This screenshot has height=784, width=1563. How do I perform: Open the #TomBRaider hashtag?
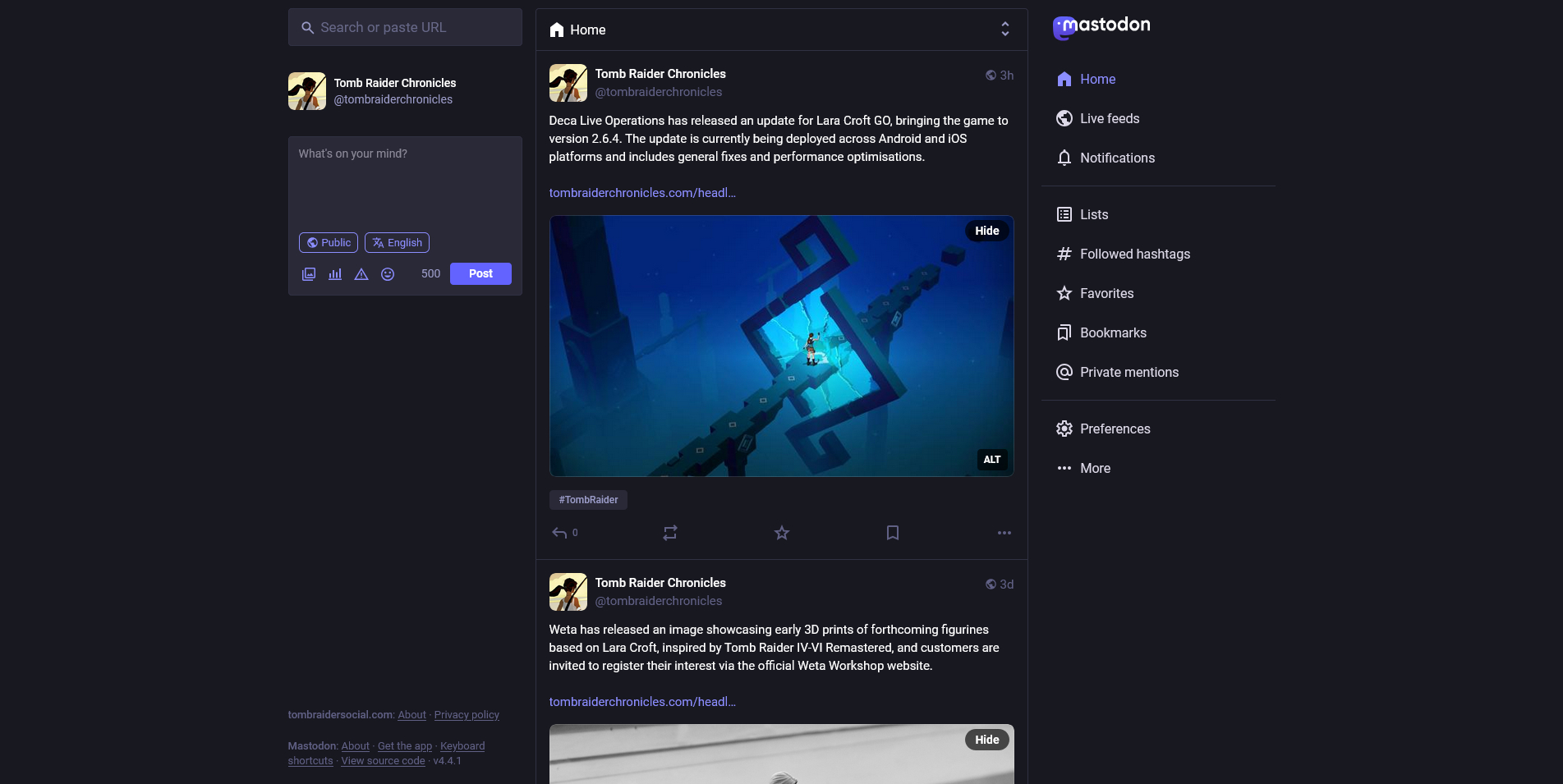point(588,500)
